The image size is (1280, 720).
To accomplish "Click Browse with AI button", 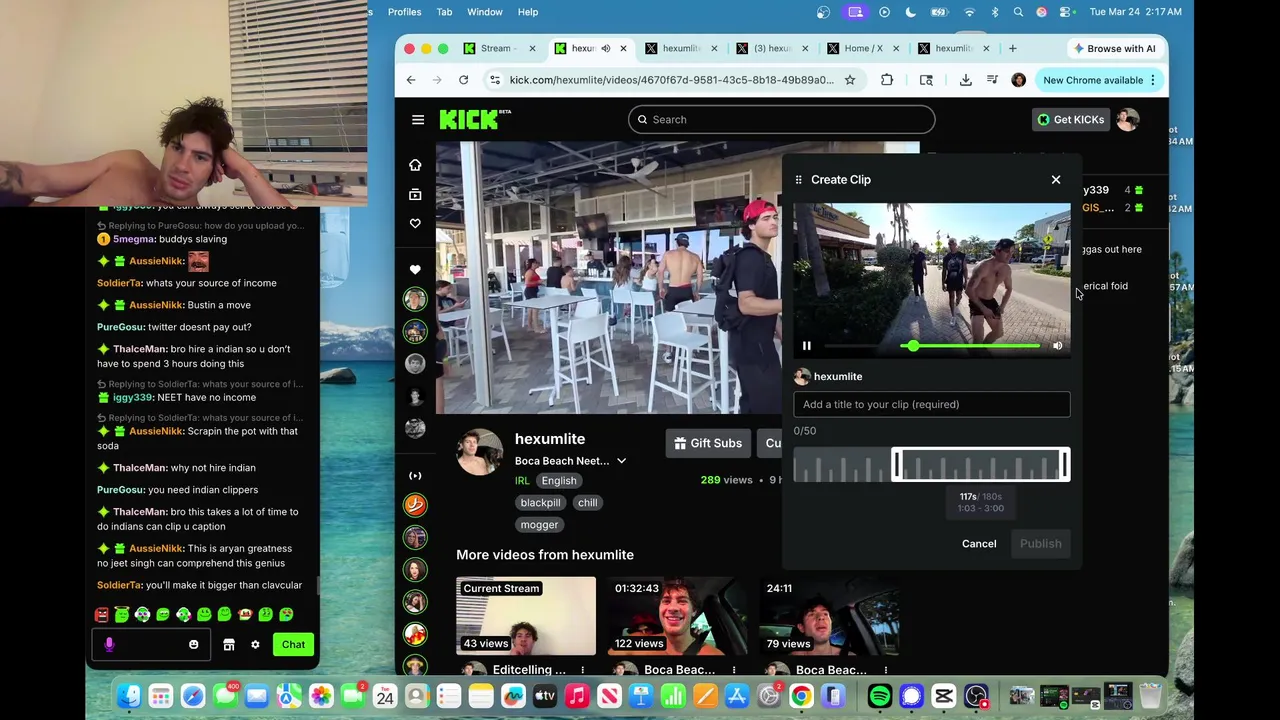I will [x=1113, y=48].
